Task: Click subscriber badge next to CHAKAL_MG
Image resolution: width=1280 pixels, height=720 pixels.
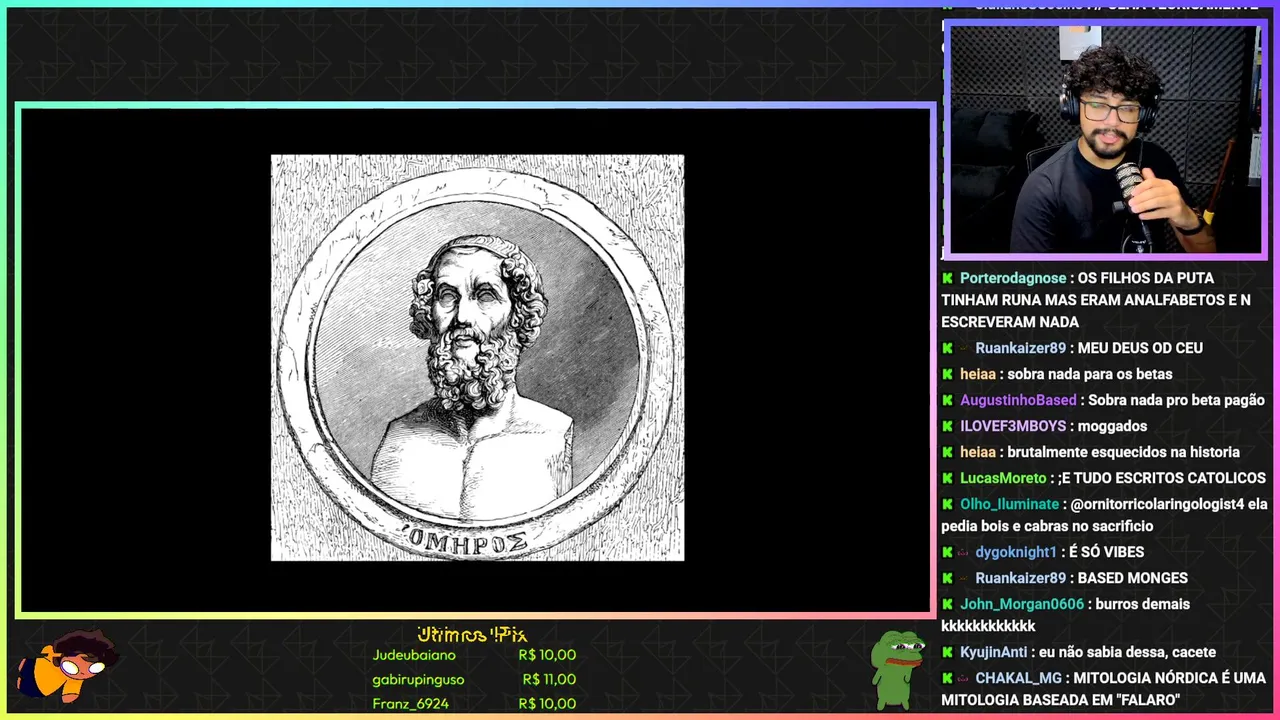Action: coord(964,678)
